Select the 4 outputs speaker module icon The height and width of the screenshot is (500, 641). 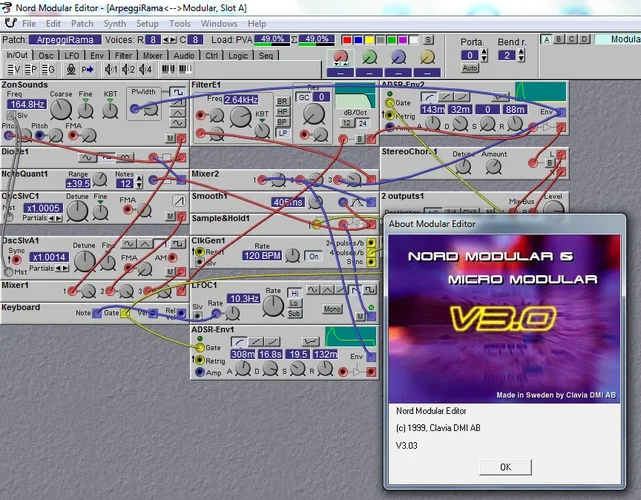click(x=146, y=70)
